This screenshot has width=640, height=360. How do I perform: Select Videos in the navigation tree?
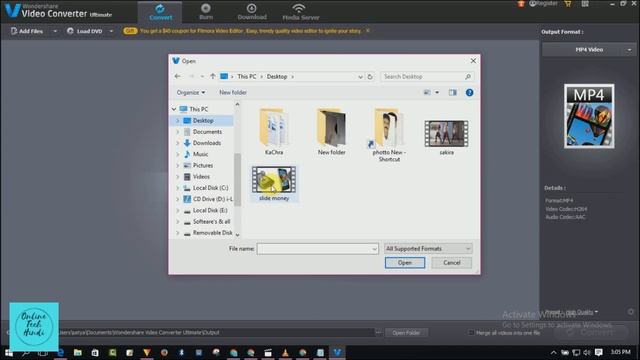pyautogui.click(x=201, y=177)
